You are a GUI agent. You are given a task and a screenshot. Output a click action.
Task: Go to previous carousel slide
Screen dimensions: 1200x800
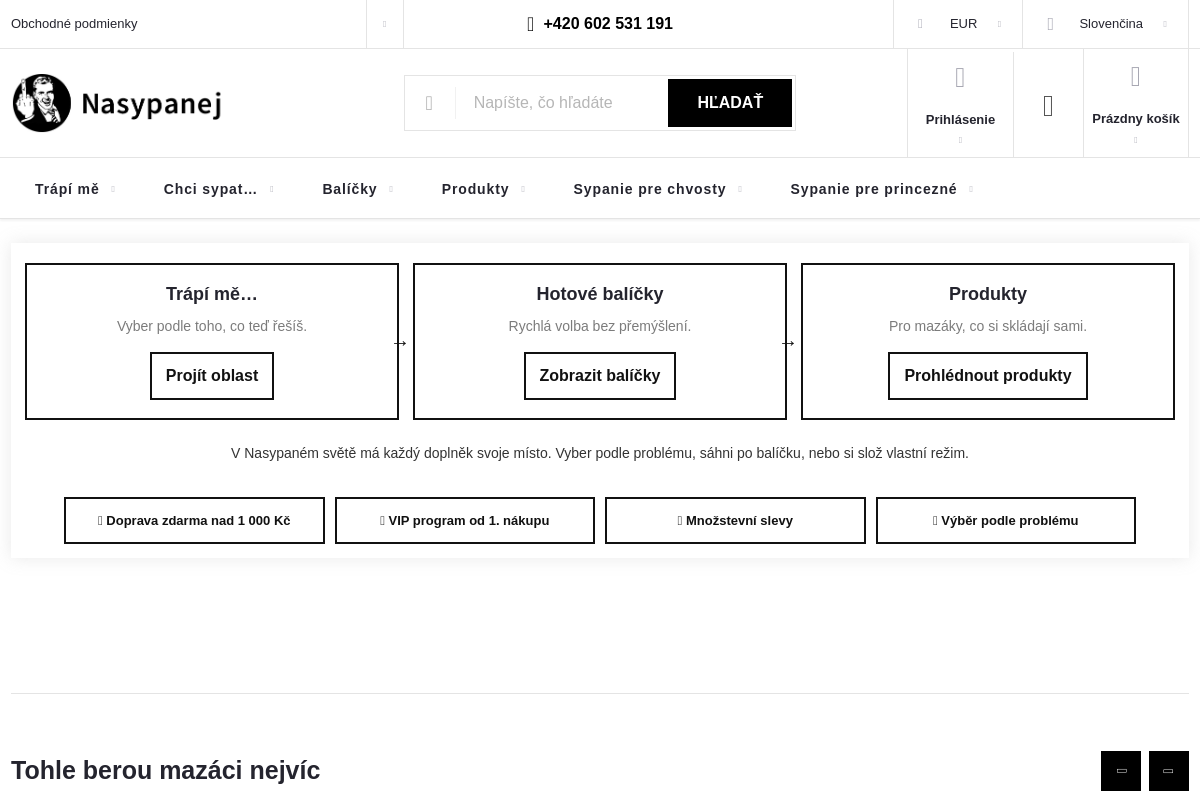pos(1121,771)
